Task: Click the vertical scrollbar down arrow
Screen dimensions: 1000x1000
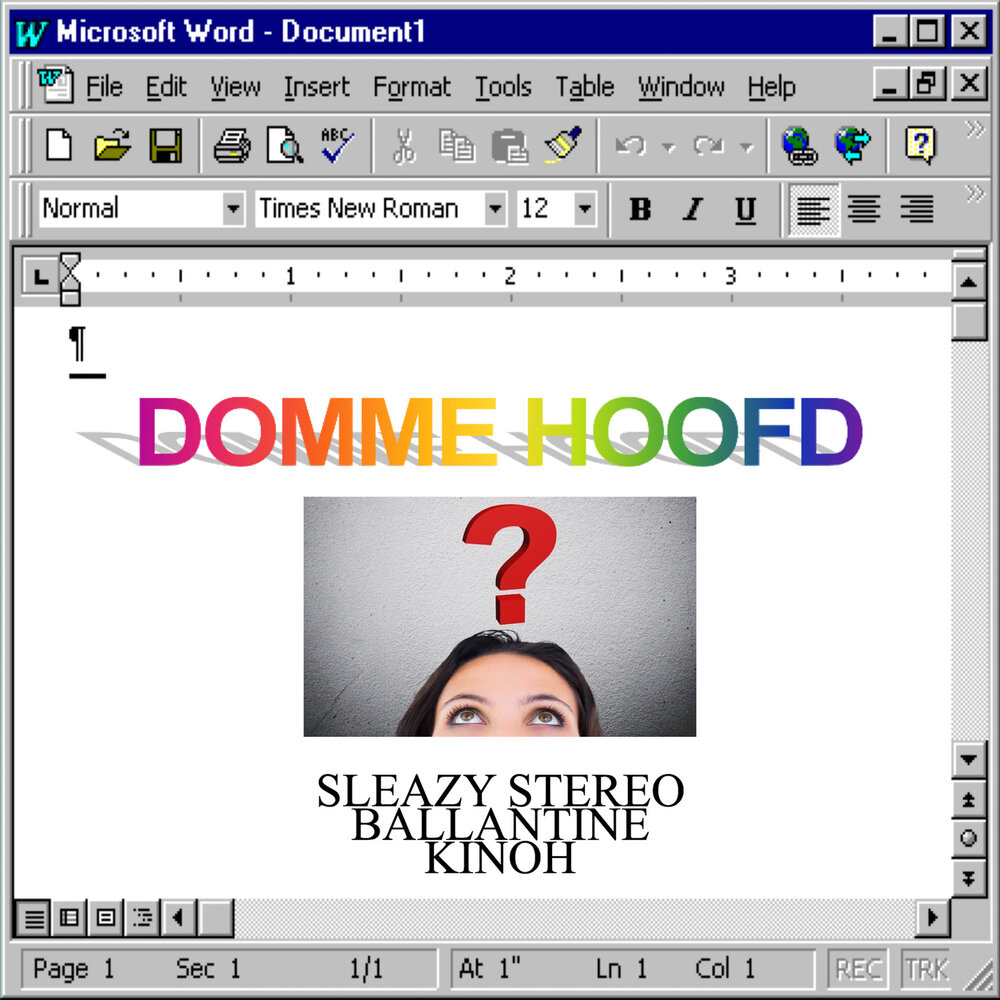Action: (968, 759)
